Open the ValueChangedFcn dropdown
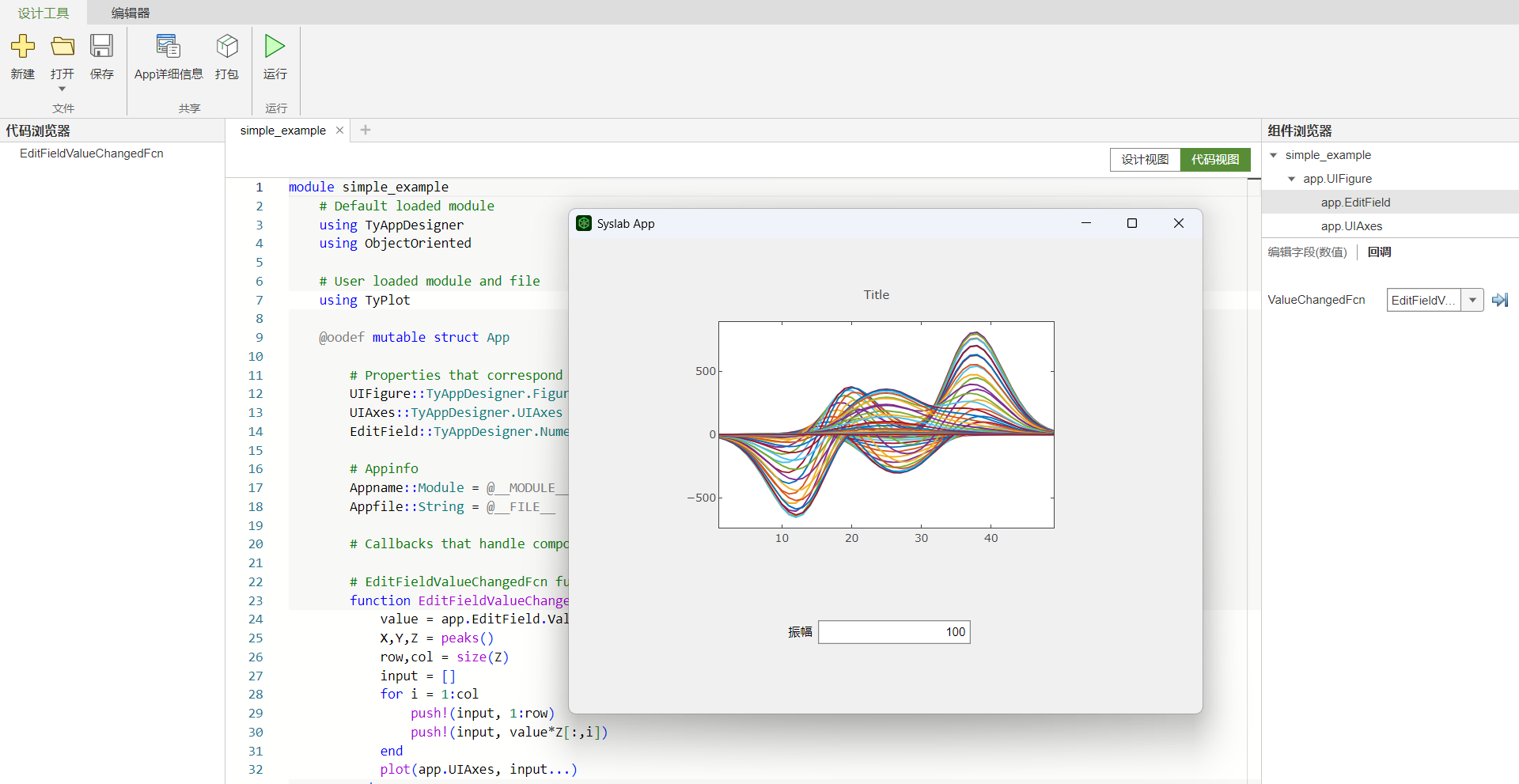Viewport: 1519px width, 784px height. (1472, 300)
